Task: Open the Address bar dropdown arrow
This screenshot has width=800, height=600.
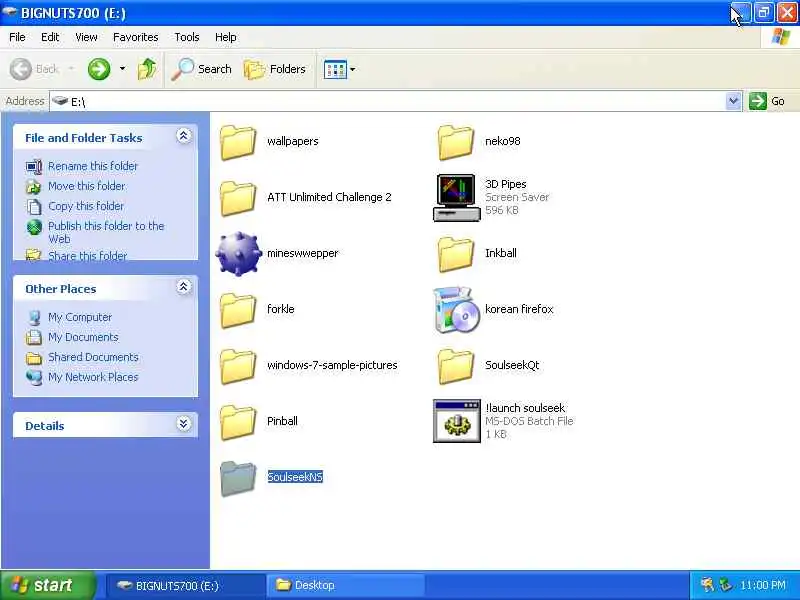Action: (733, 101)
